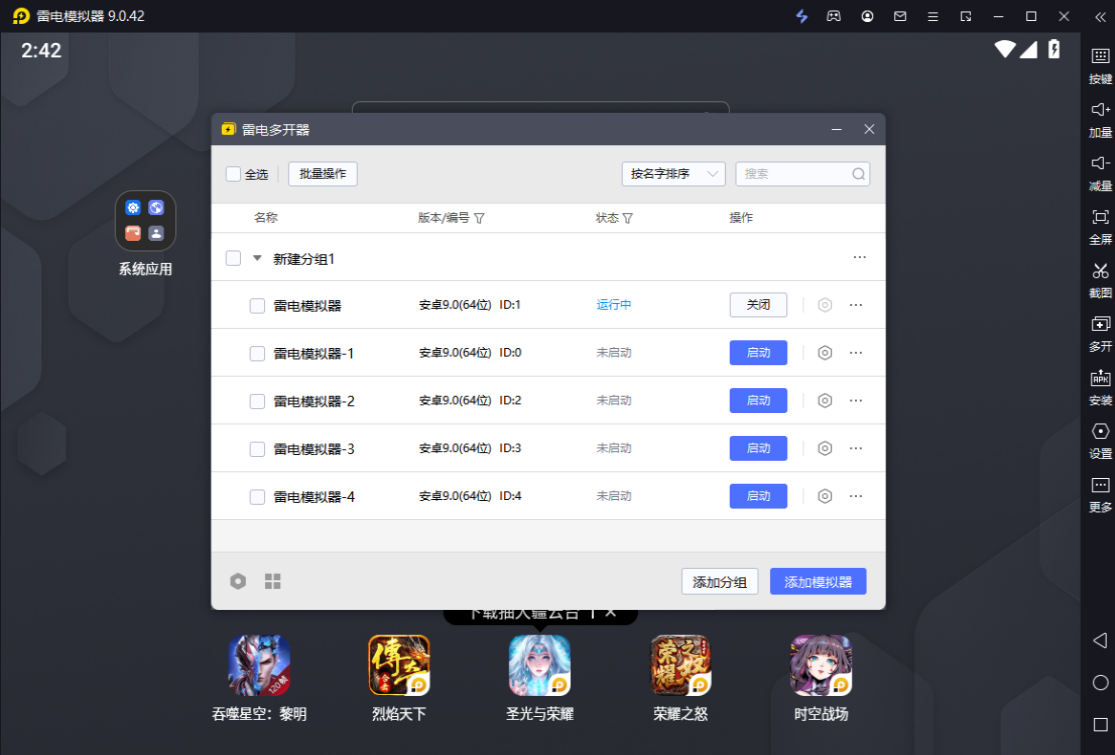
Task: Select the 雷电模拟器-4 checkbox
Action: [257, 497]
